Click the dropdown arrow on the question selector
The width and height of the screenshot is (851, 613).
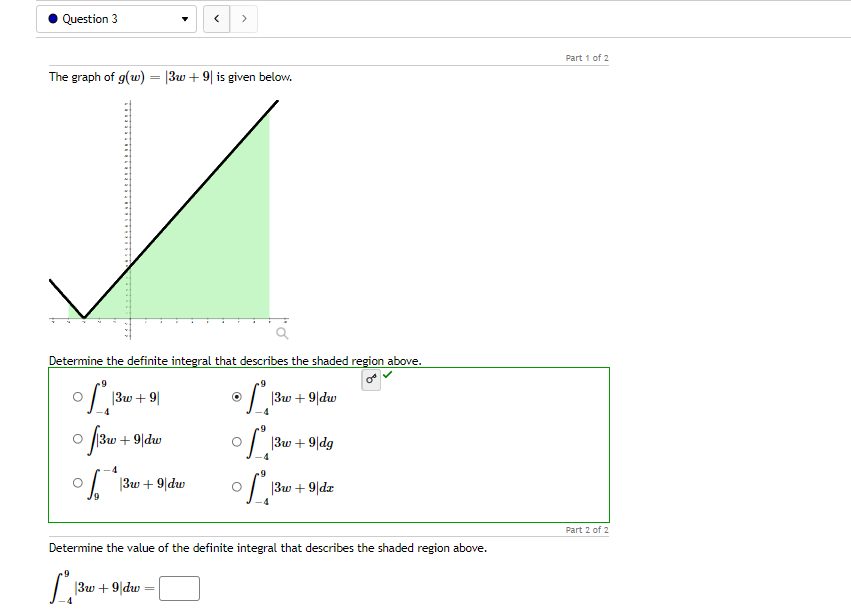[184, 18]
